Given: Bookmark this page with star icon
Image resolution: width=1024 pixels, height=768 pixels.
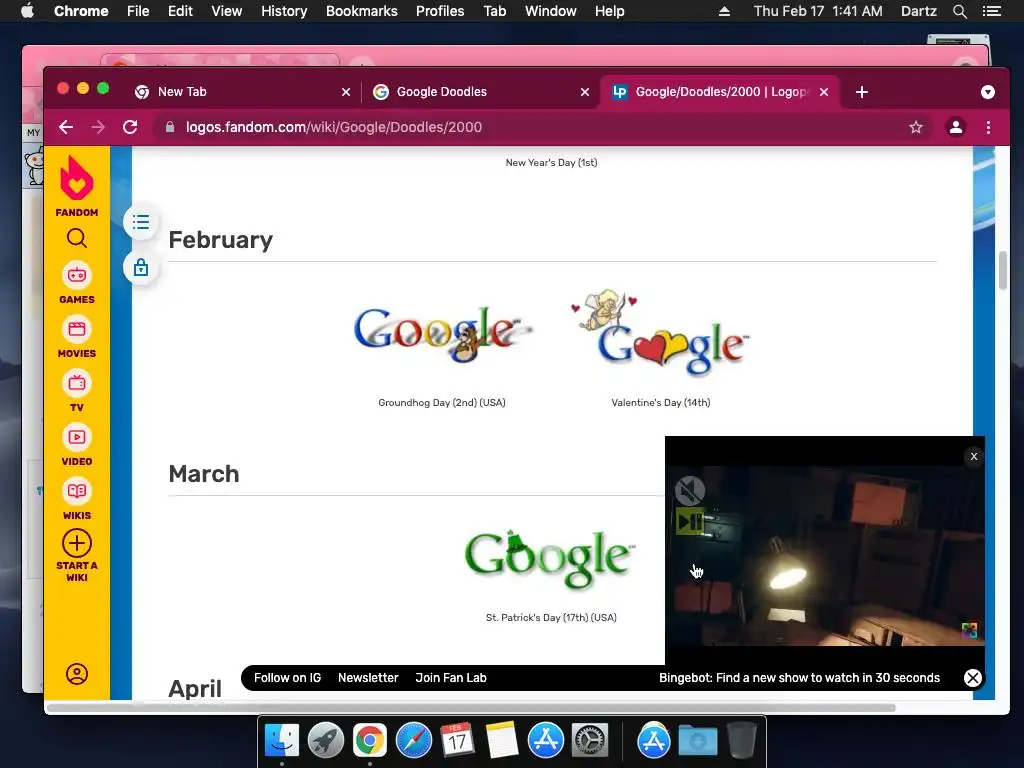Looking at the screenshot, I should [916, 127].
